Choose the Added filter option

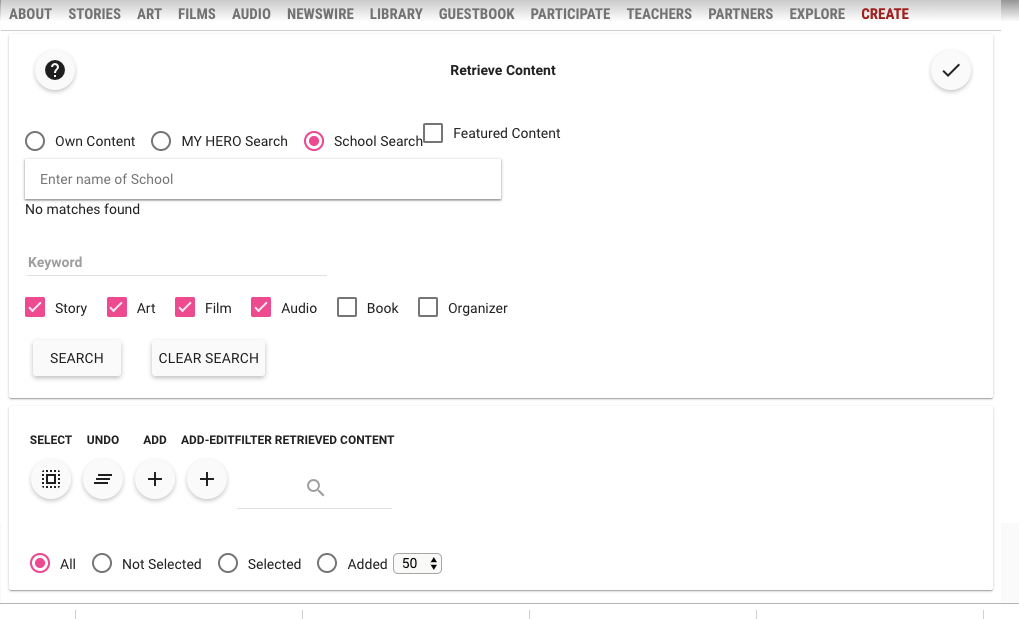[327, 563]
